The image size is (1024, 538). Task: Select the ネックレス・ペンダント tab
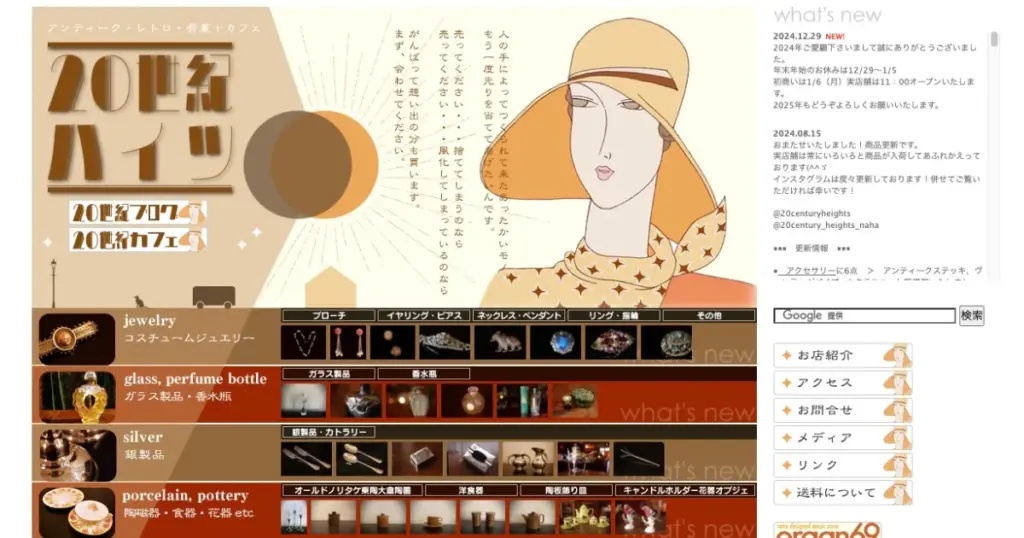click(519, 315)
